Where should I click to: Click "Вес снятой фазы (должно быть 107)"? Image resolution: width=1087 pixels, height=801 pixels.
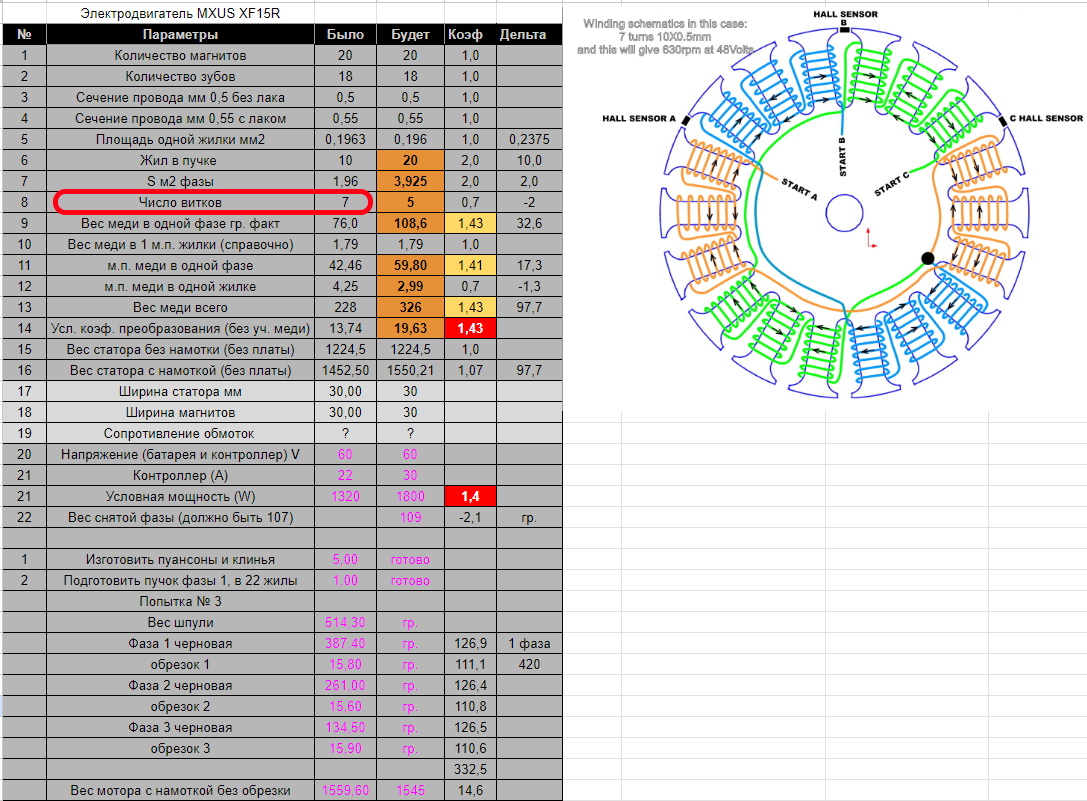[x=180, y=517]
